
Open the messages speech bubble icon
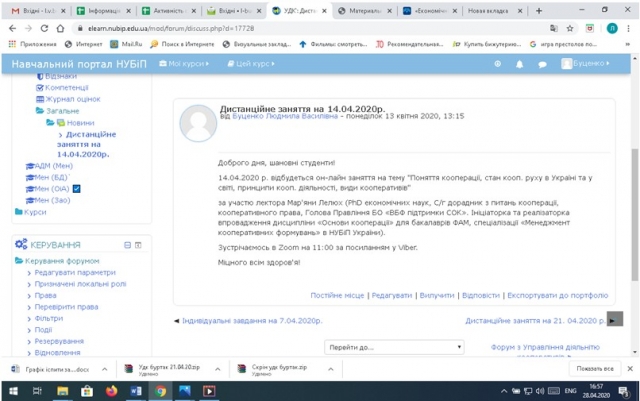(542, 64)
